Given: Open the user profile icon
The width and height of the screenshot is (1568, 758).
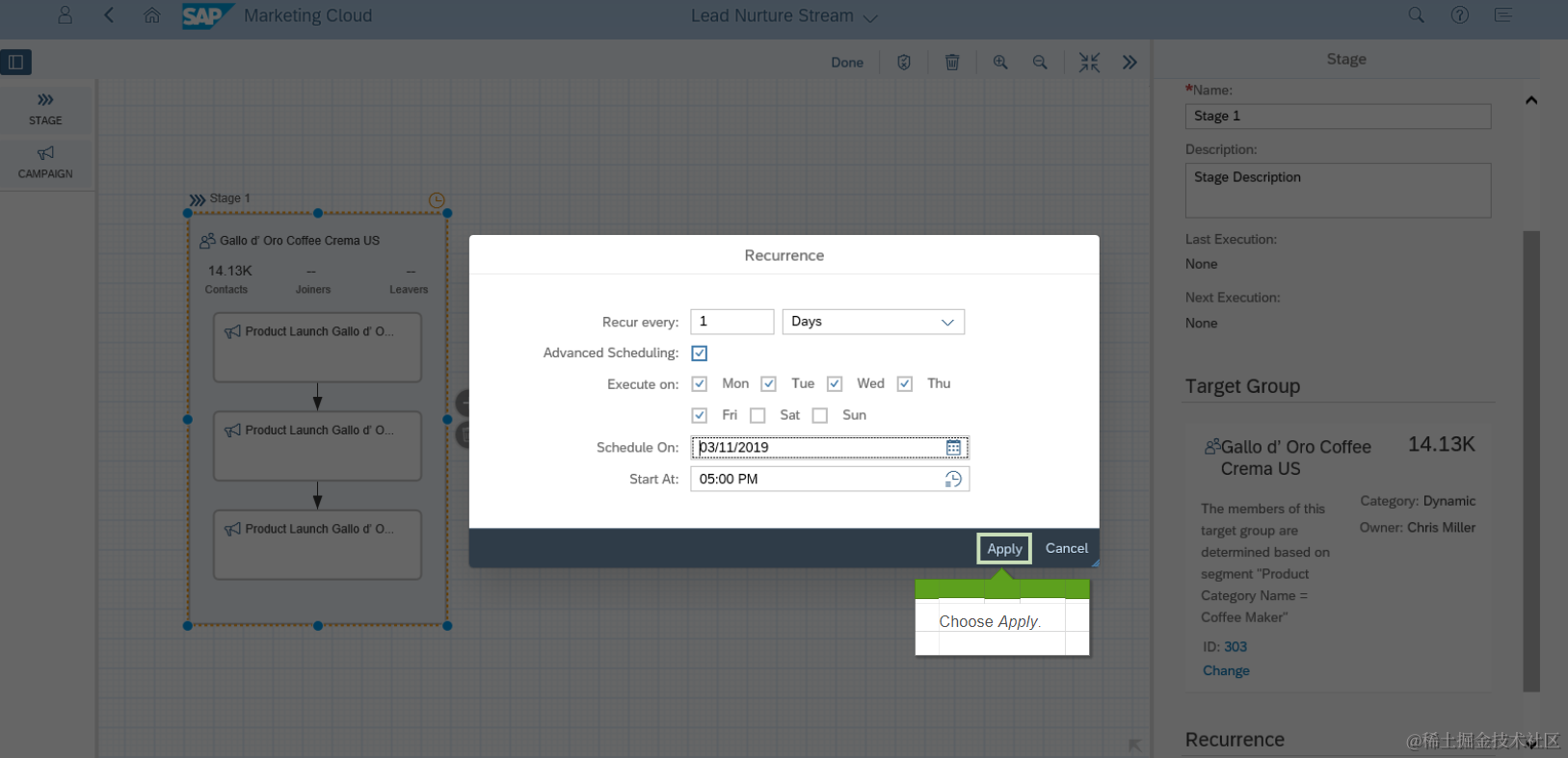Looking at the screenshot, I should point(65,15).
